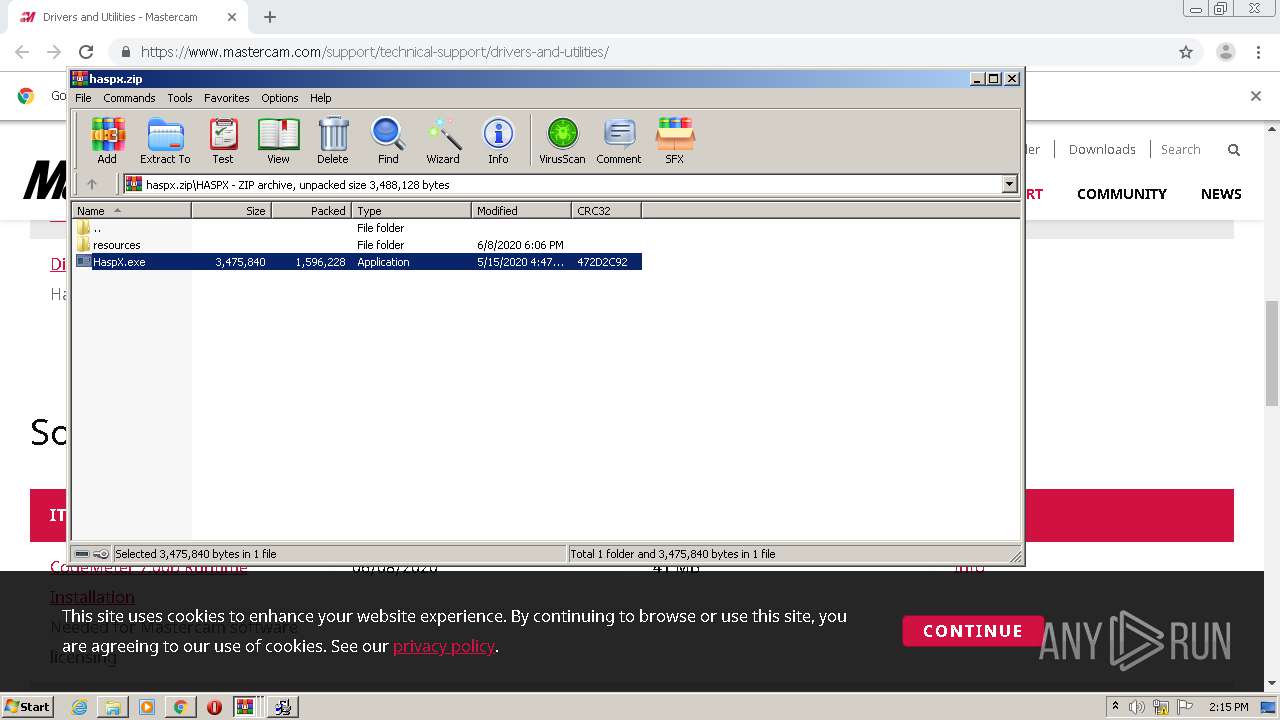The height and width of the screenshot is (720, 1280).
Task: Open the Options menu
Action: 280,98
